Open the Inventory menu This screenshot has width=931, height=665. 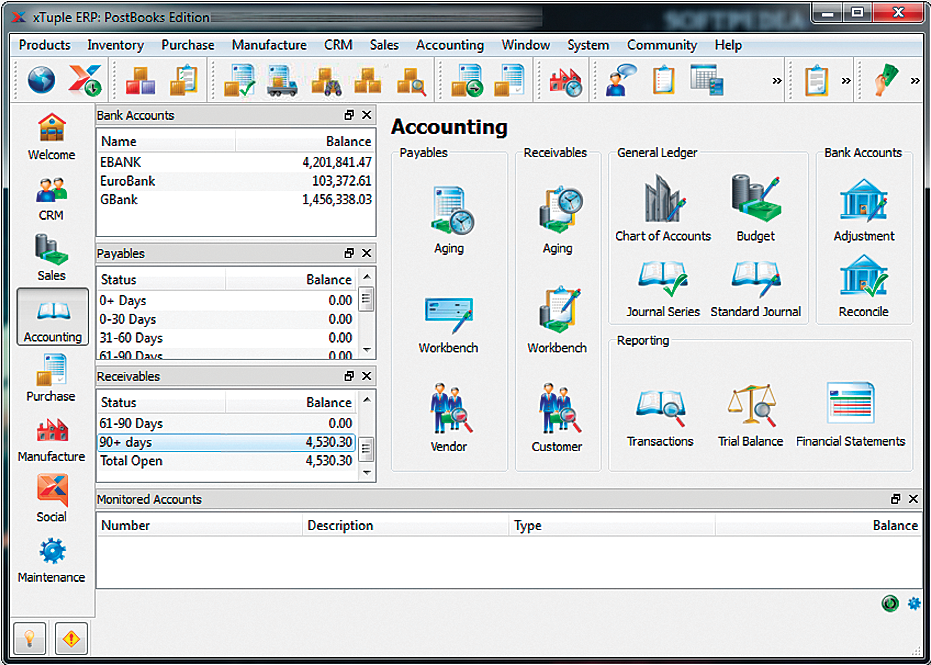(116, 45)
